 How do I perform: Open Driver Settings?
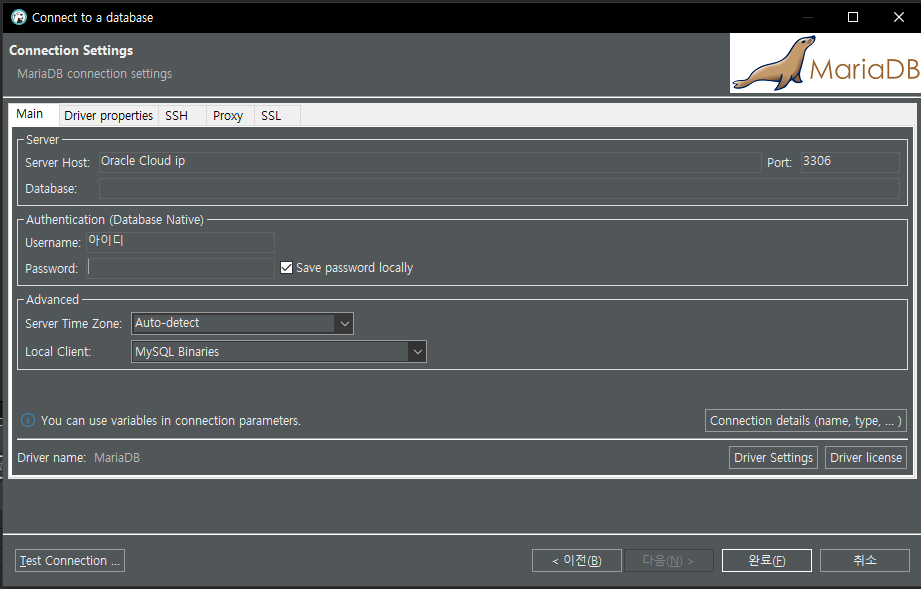click(773, 457)
